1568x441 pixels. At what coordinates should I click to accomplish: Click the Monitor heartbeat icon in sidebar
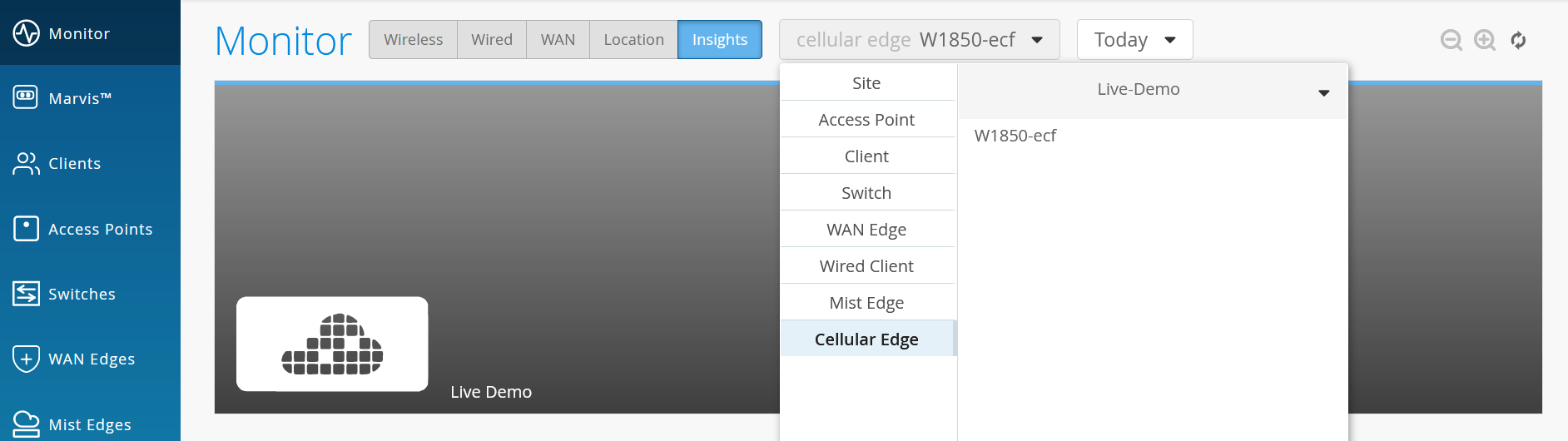click(26, 33)
